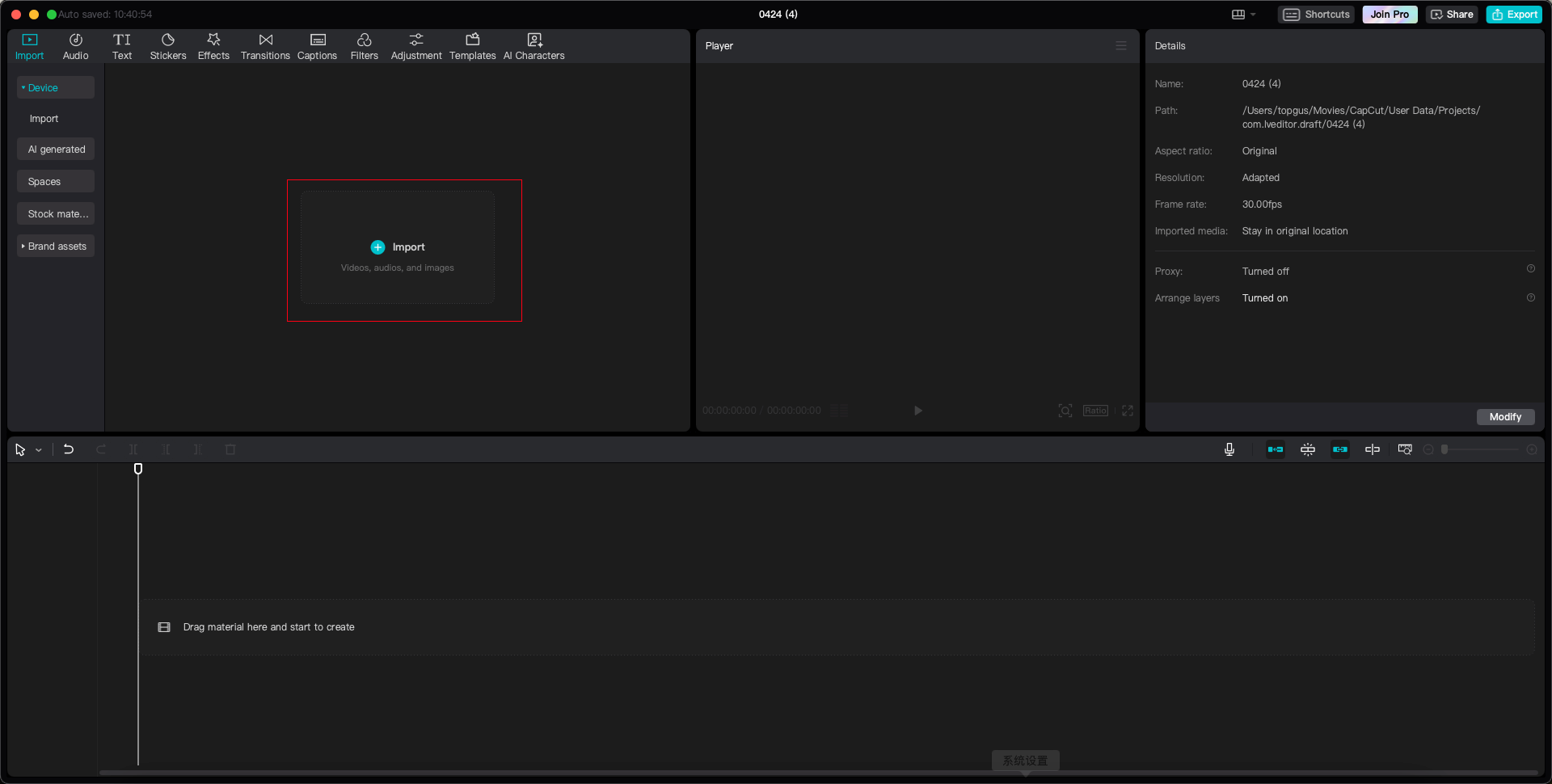This screenshot has height=784, width=1552.
Task: Enter fullscreen preview mode
Action: click(1128, 411)
